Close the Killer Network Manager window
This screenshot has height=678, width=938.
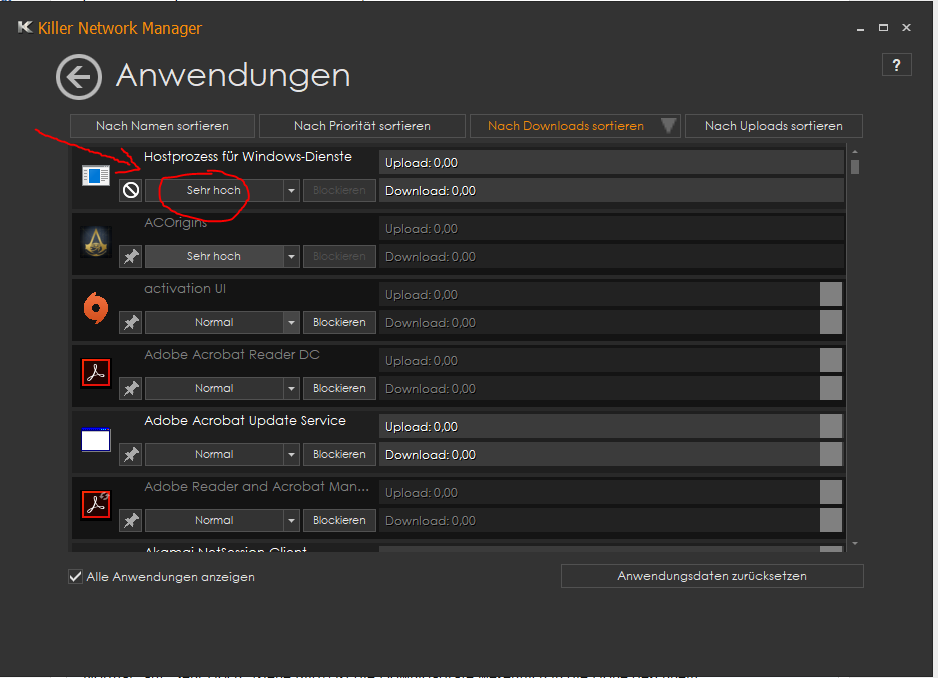click(x=906, y=28)
